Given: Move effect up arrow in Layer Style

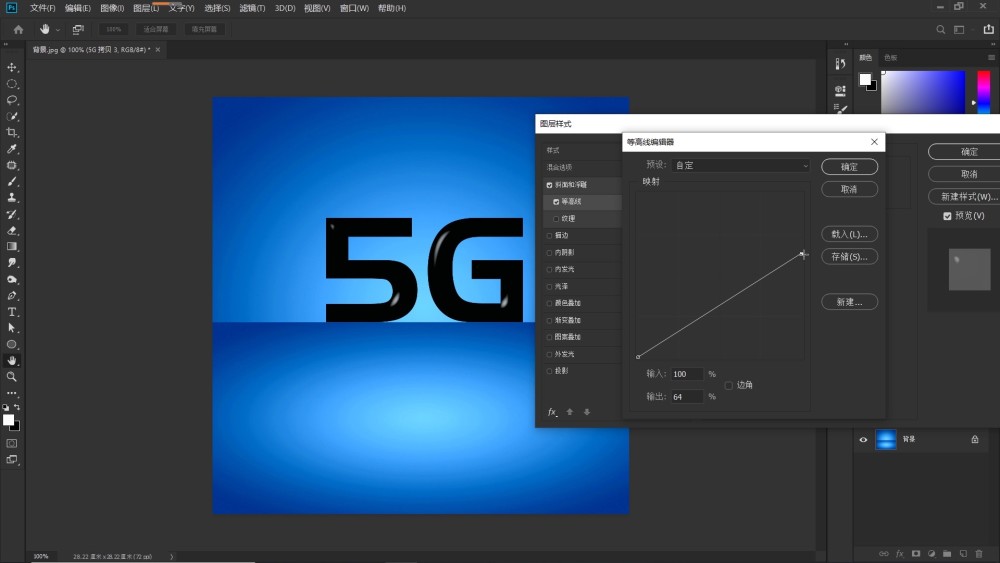Looking at the screenshot, I should tap(570, 412).
